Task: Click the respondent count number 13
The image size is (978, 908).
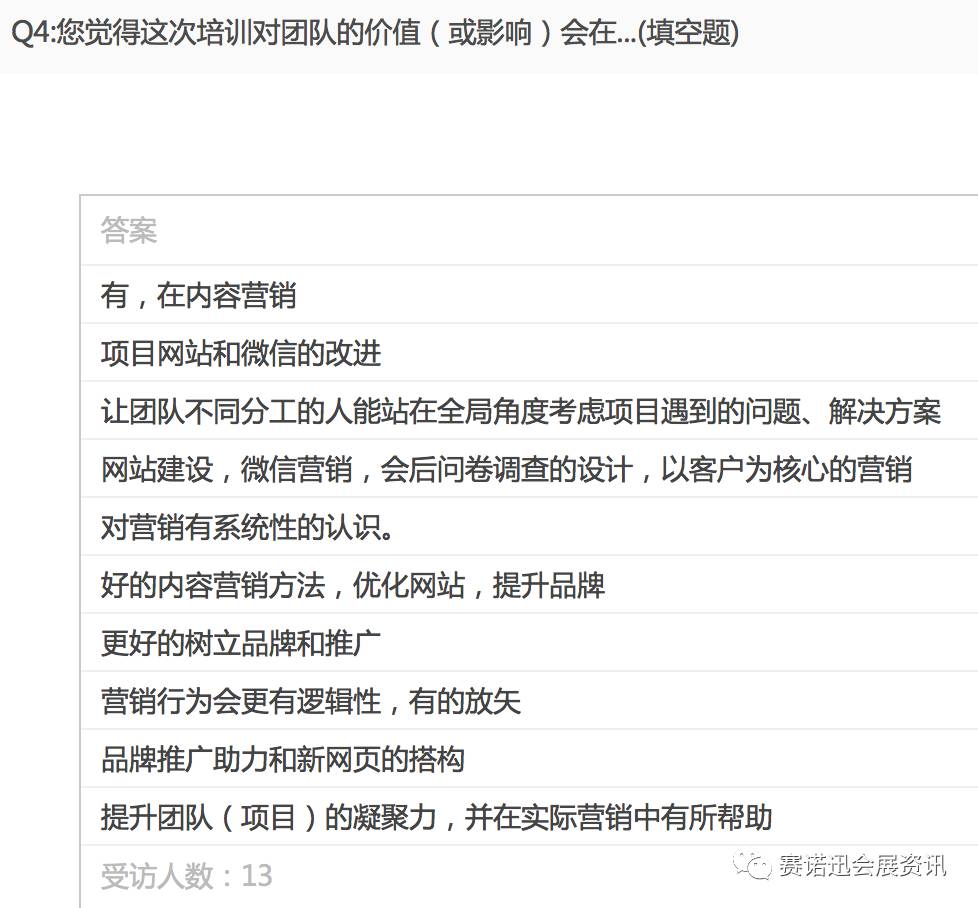Action: tap(256, 876)
